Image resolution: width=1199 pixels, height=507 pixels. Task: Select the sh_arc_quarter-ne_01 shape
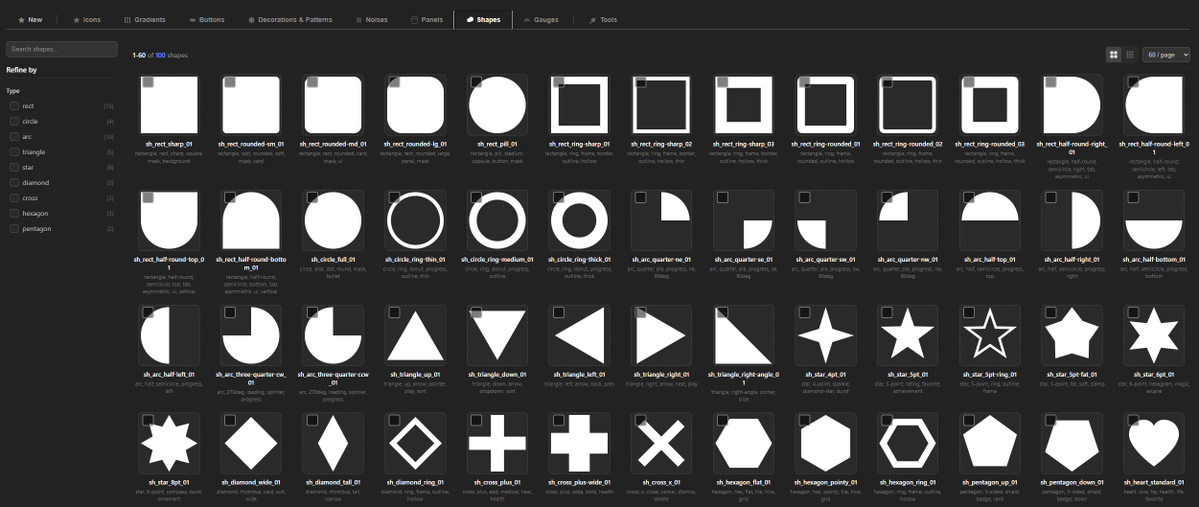(x=661, y=220)
